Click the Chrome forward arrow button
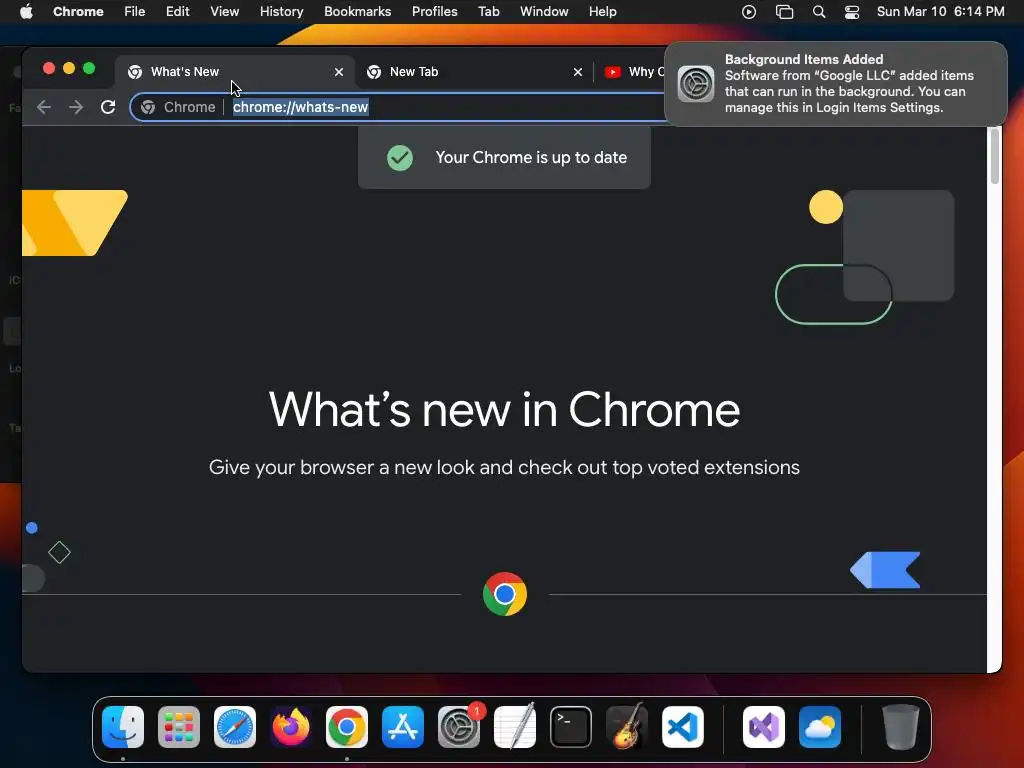 (x=76, y=107)
